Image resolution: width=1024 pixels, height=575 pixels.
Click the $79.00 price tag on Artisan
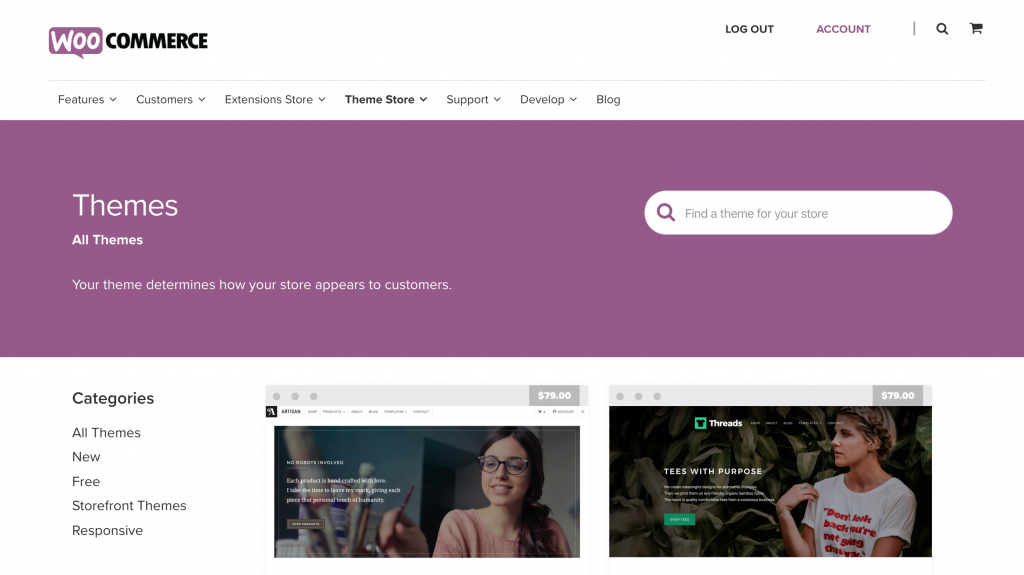tap(554, 395)
